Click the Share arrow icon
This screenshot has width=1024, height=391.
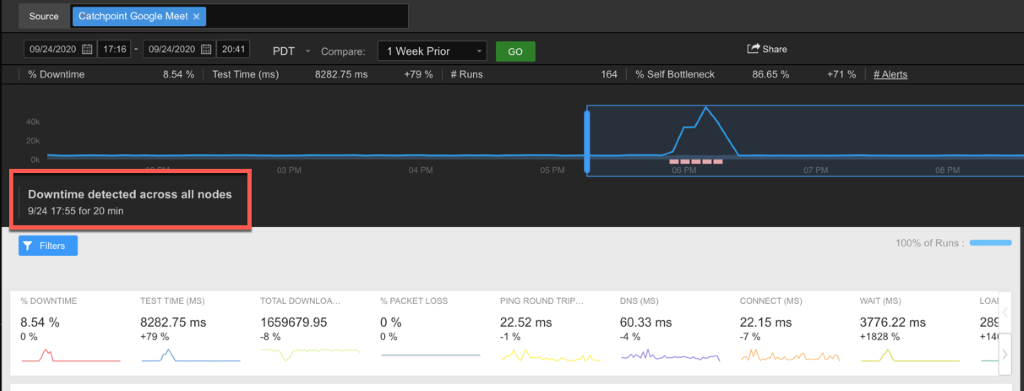pos(753,48)
